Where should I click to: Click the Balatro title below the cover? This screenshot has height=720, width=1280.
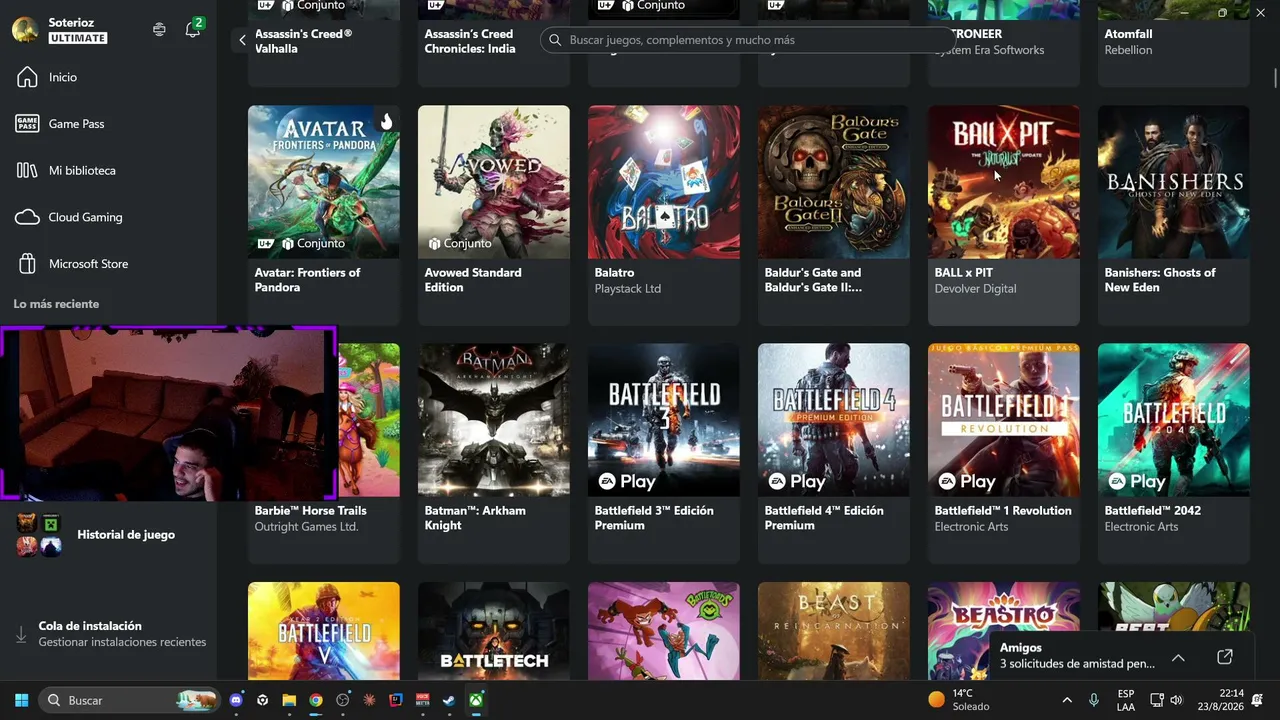click(x=615, y=273)
